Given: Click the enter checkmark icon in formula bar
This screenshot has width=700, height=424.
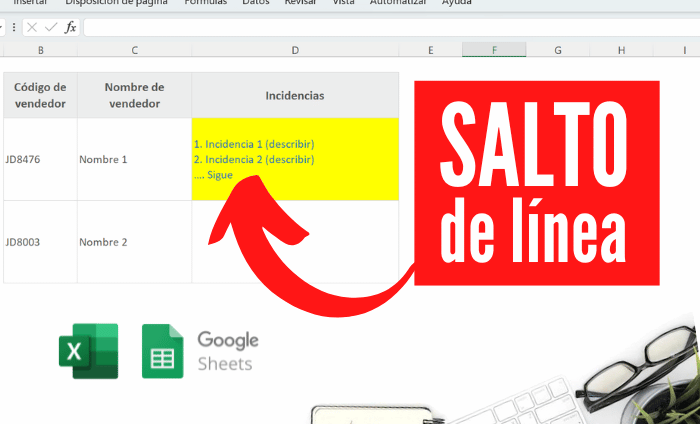Looking at the screenshot, I should point(51,27).
